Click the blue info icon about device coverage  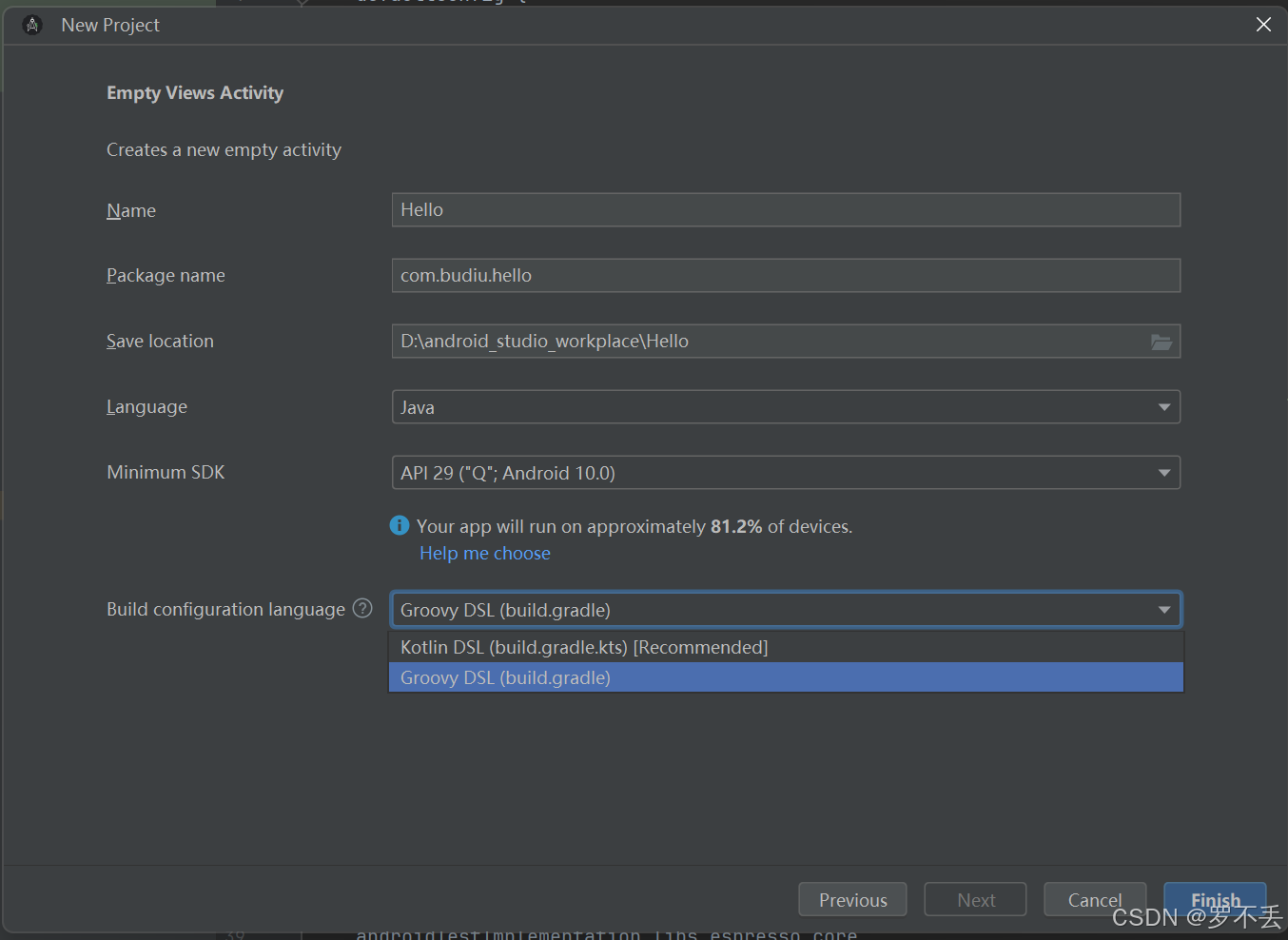[x=400, y=525]
